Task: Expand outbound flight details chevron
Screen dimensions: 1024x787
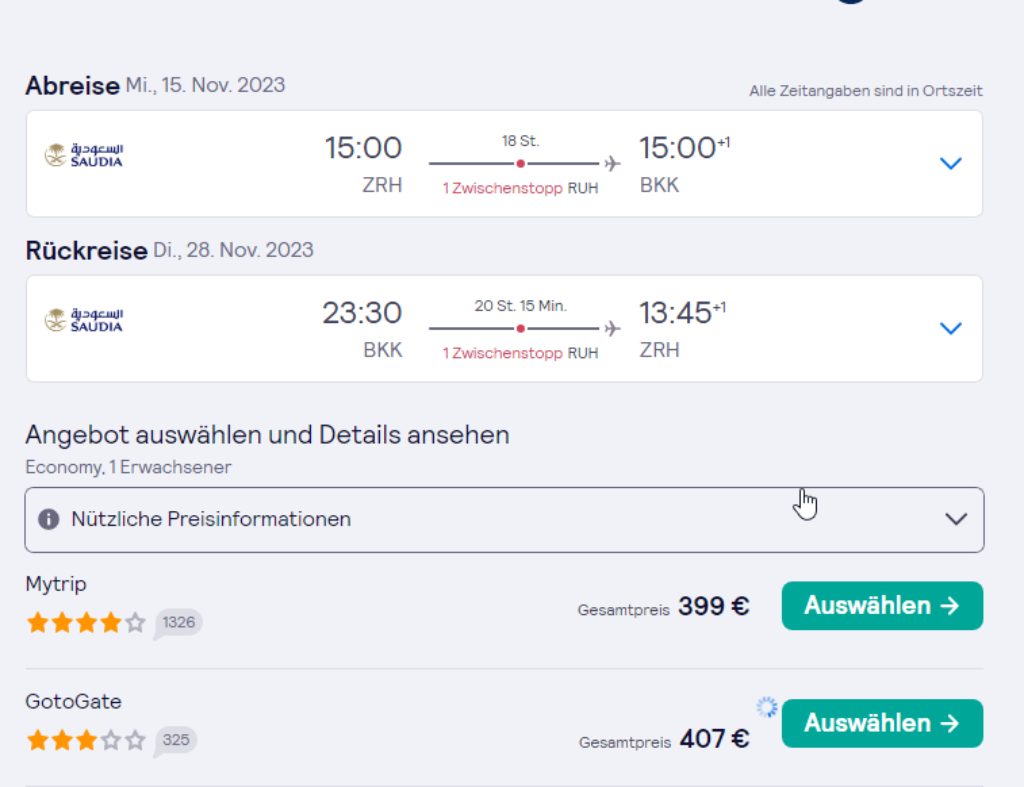Action: click(951, 163)
